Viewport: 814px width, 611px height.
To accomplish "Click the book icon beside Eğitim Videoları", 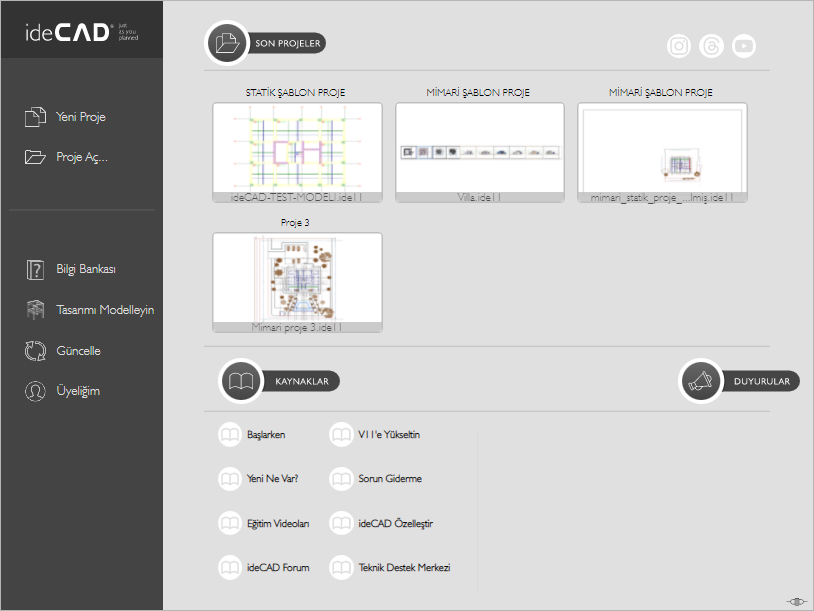I will 230,523.
